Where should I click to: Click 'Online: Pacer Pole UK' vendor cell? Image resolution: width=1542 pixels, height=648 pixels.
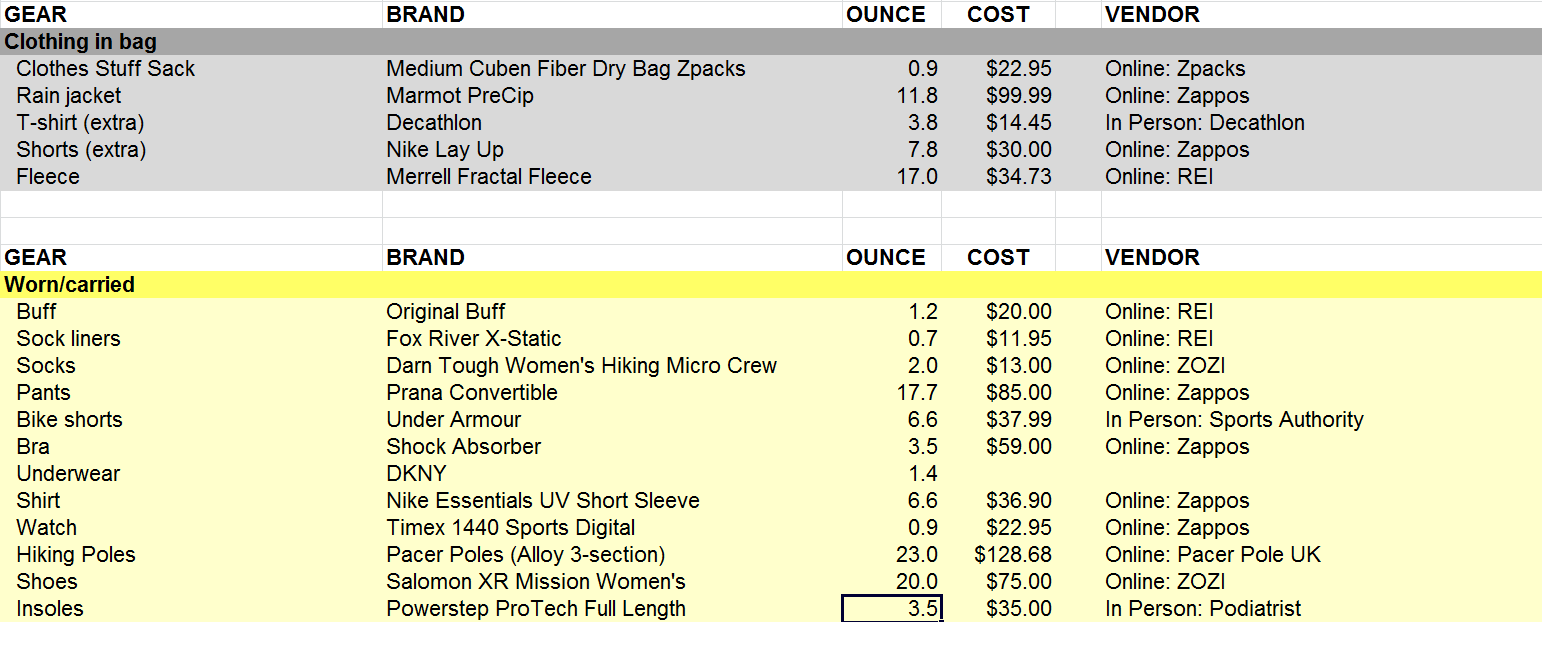coord(1212,554)
